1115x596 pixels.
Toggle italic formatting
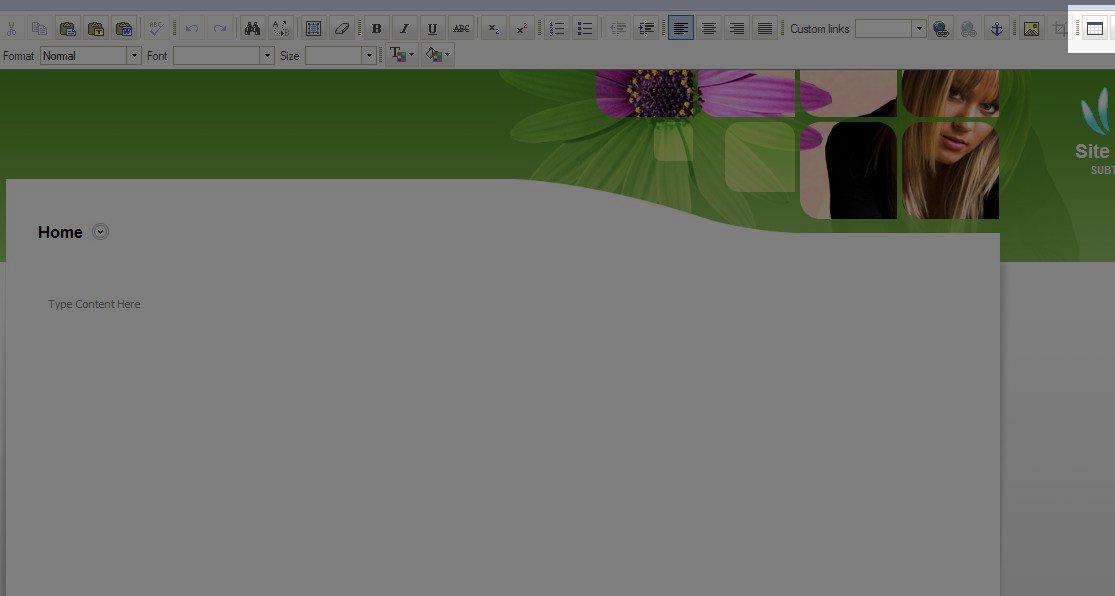pos(404,29)
